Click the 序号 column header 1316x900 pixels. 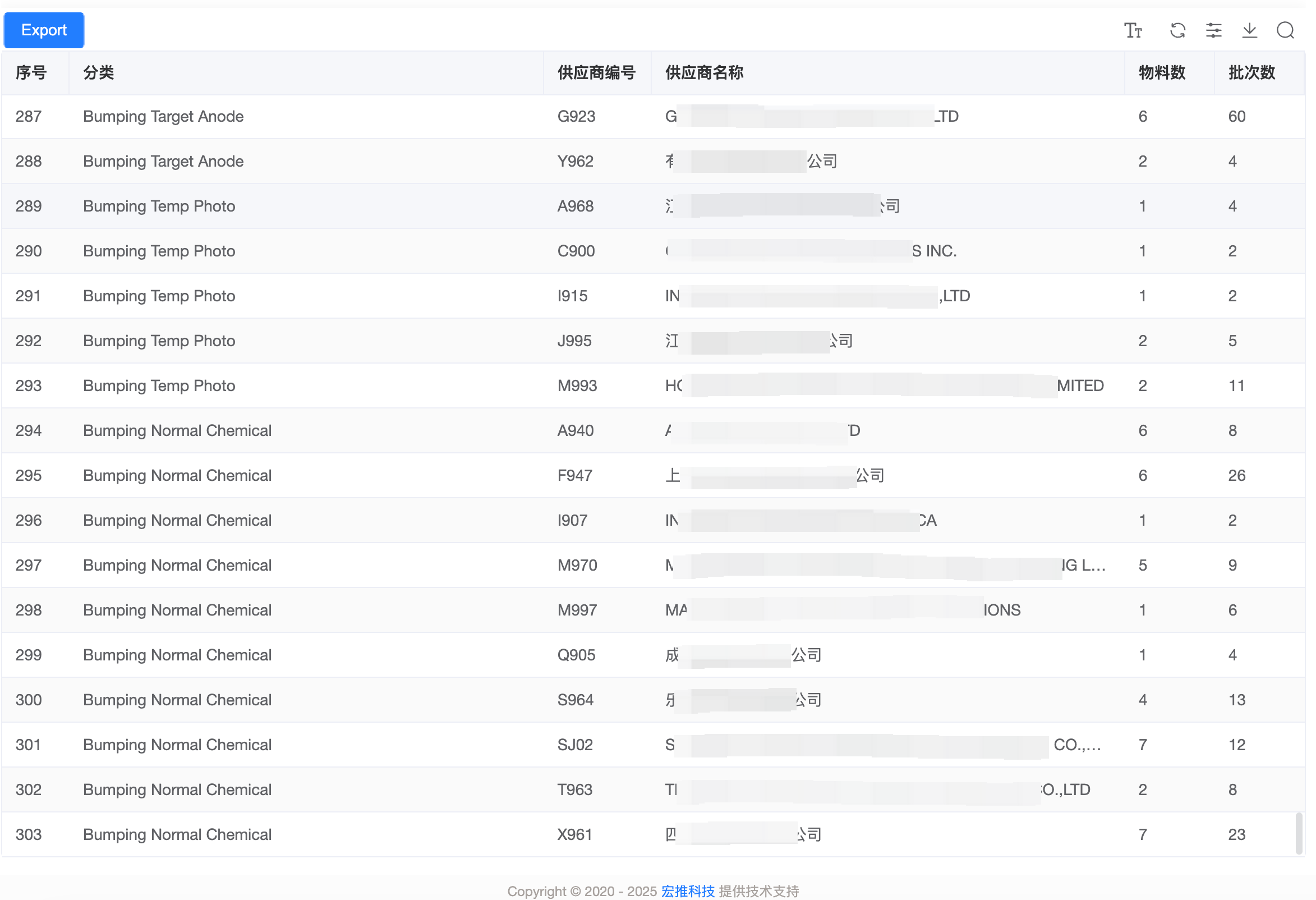(x=31, y=72)
